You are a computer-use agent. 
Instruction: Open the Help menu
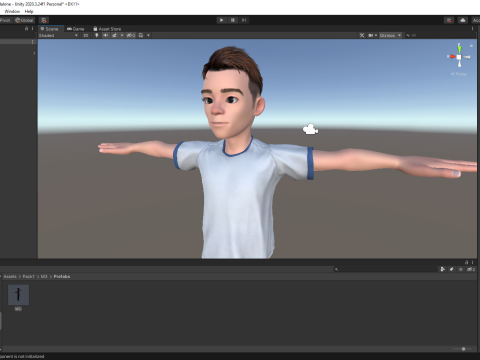[29, 11]
